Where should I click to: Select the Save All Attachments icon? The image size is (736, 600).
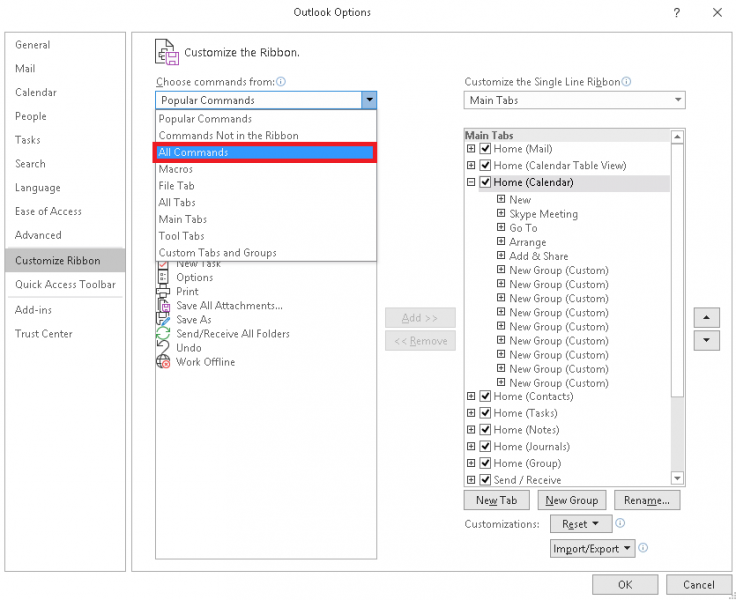(x=163, y=306)
